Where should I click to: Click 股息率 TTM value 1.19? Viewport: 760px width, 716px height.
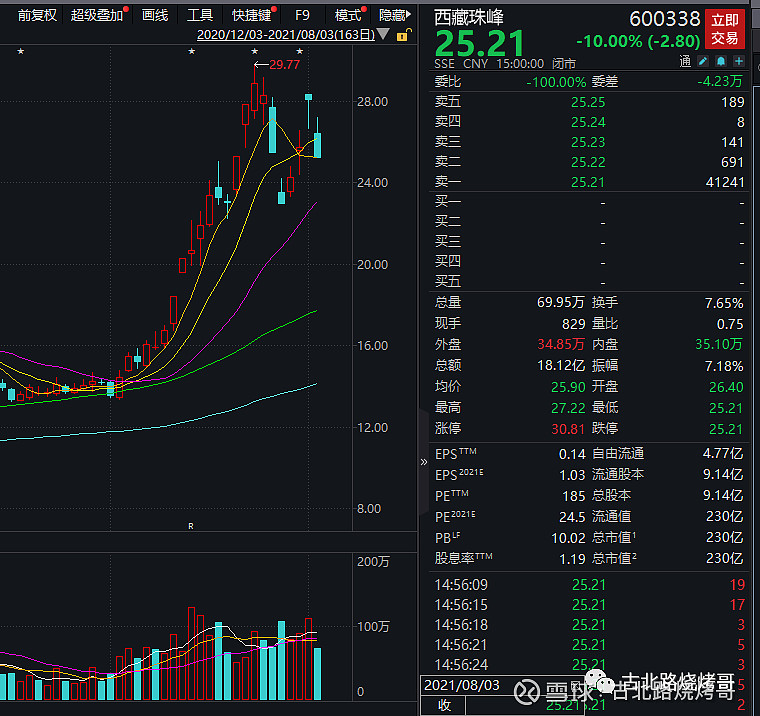click(572, 559)
